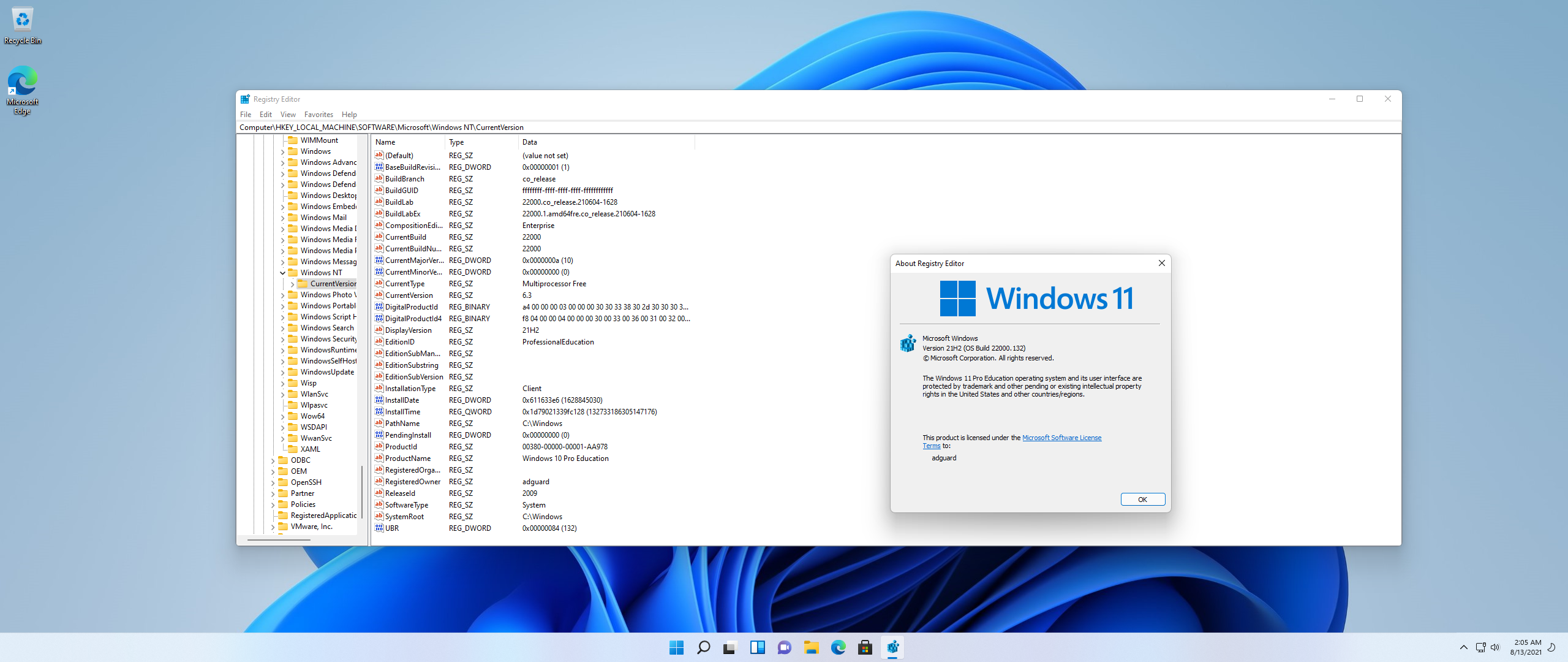Open Microsoft Store from the taskbar
Image resolution: width=1568 pixels, height=662 pixels.
pos(865,647)
